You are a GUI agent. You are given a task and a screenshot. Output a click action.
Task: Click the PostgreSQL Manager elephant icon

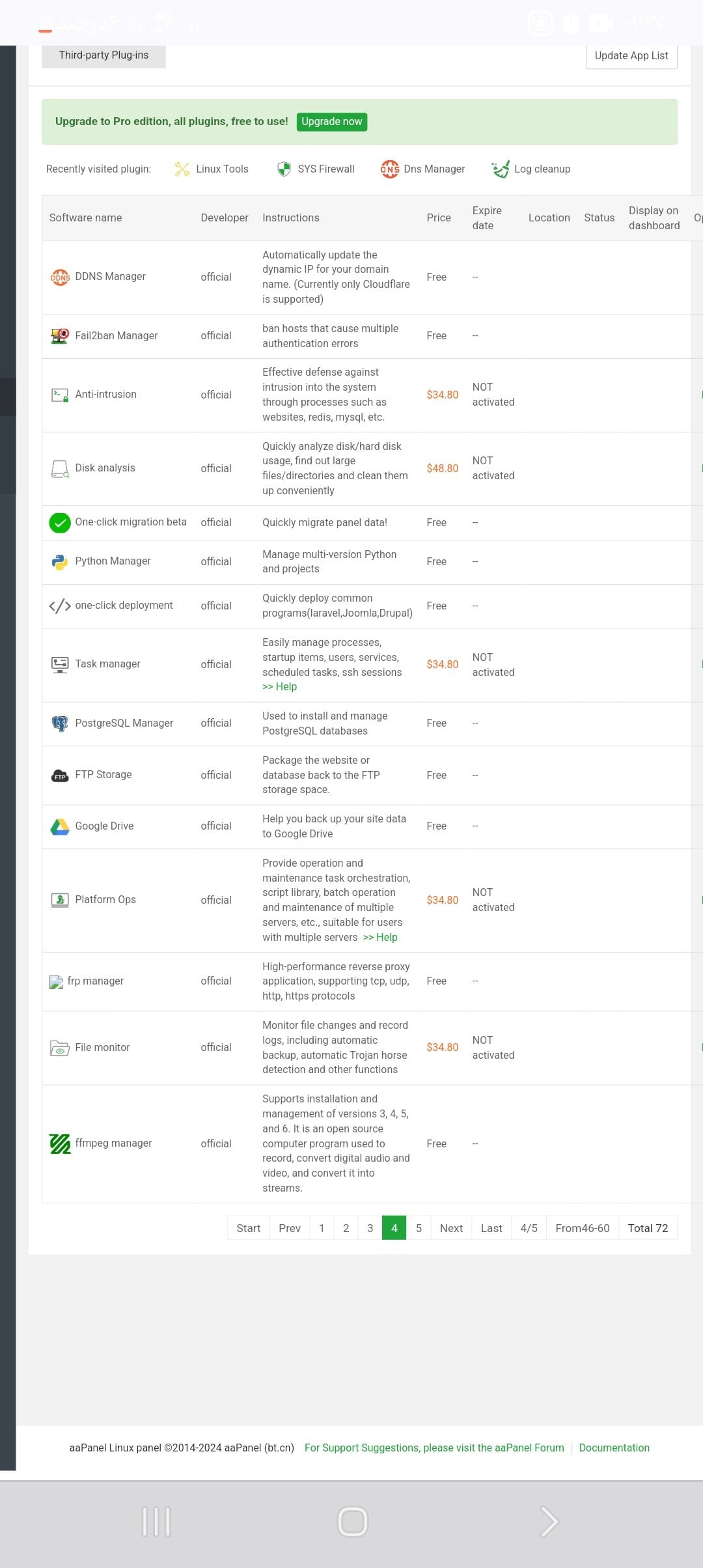(x=60, y=723)
